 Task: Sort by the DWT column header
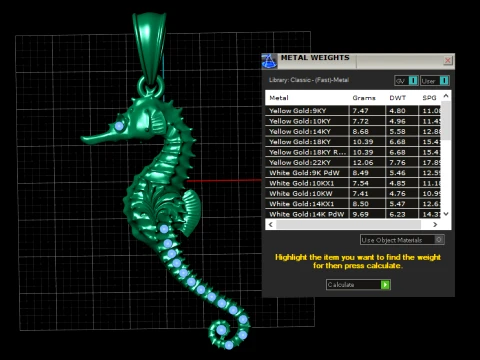coord(398,98)
